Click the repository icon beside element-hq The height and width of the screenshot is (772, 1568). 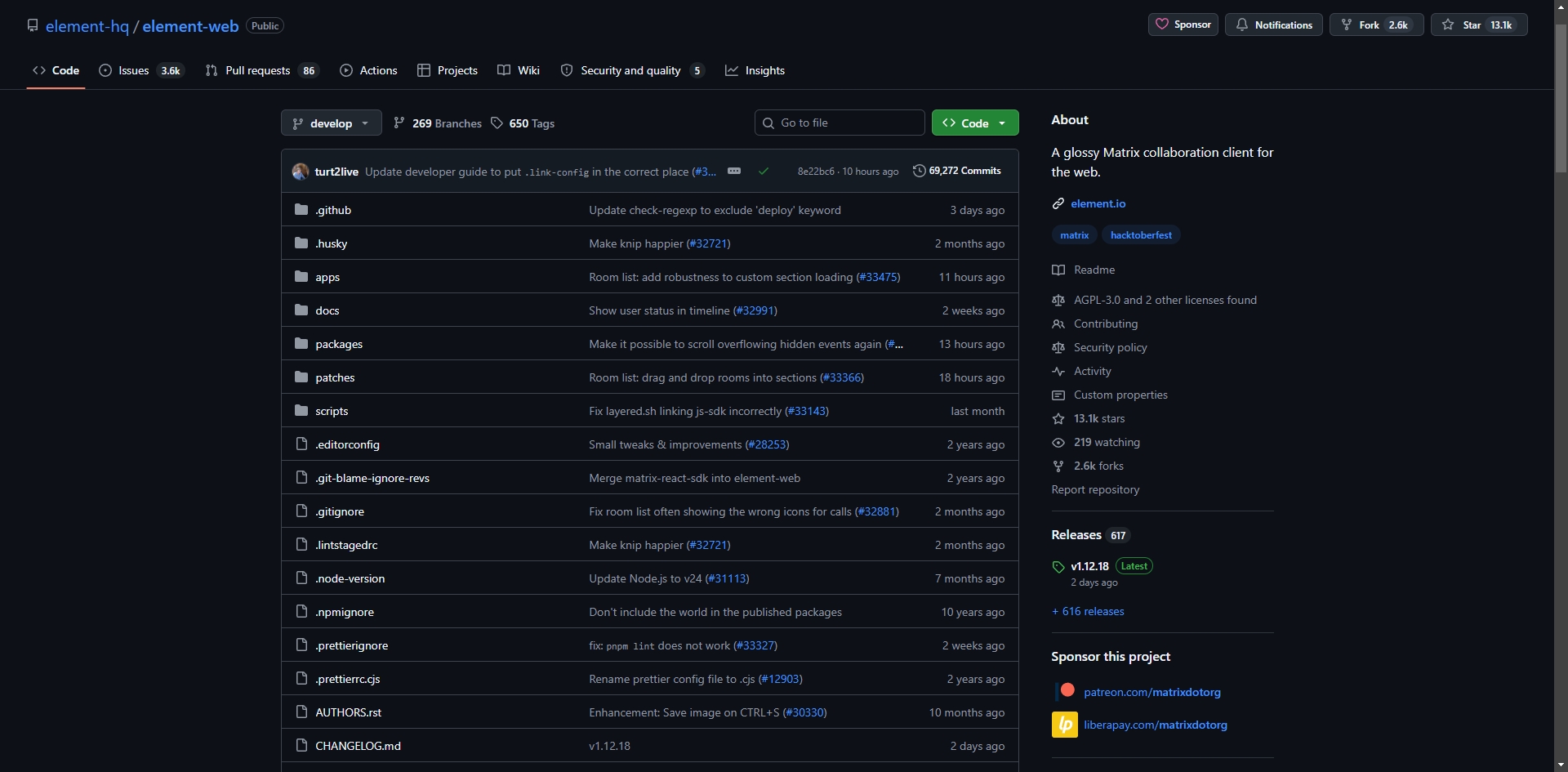tap(33, 25)
